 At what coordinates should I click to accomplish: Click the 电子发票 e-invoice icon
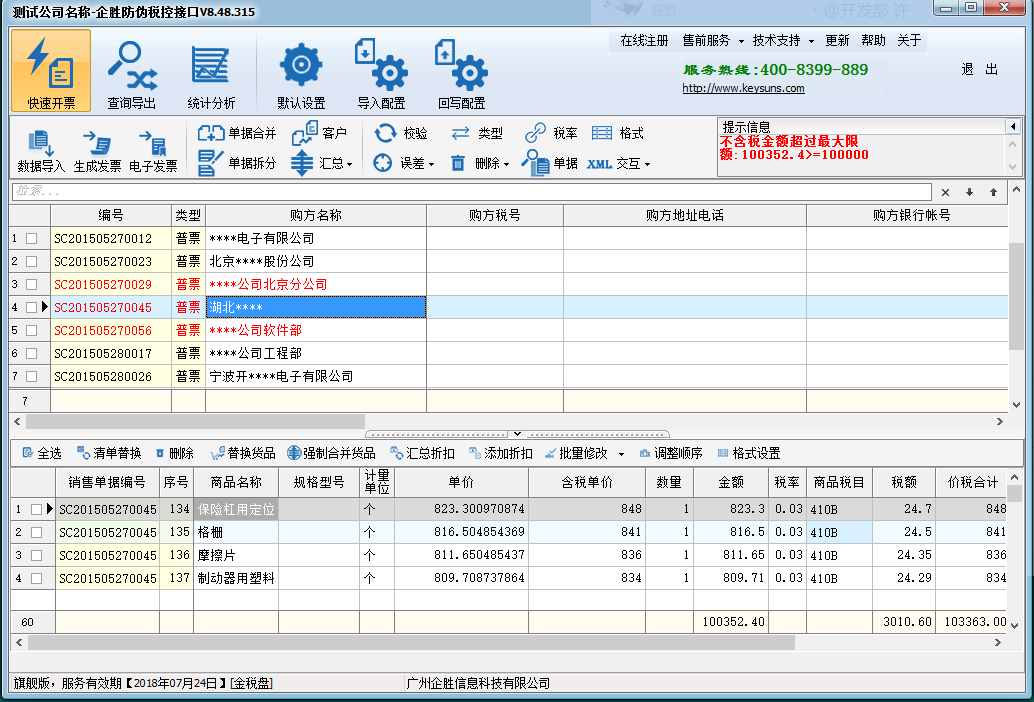153,151
